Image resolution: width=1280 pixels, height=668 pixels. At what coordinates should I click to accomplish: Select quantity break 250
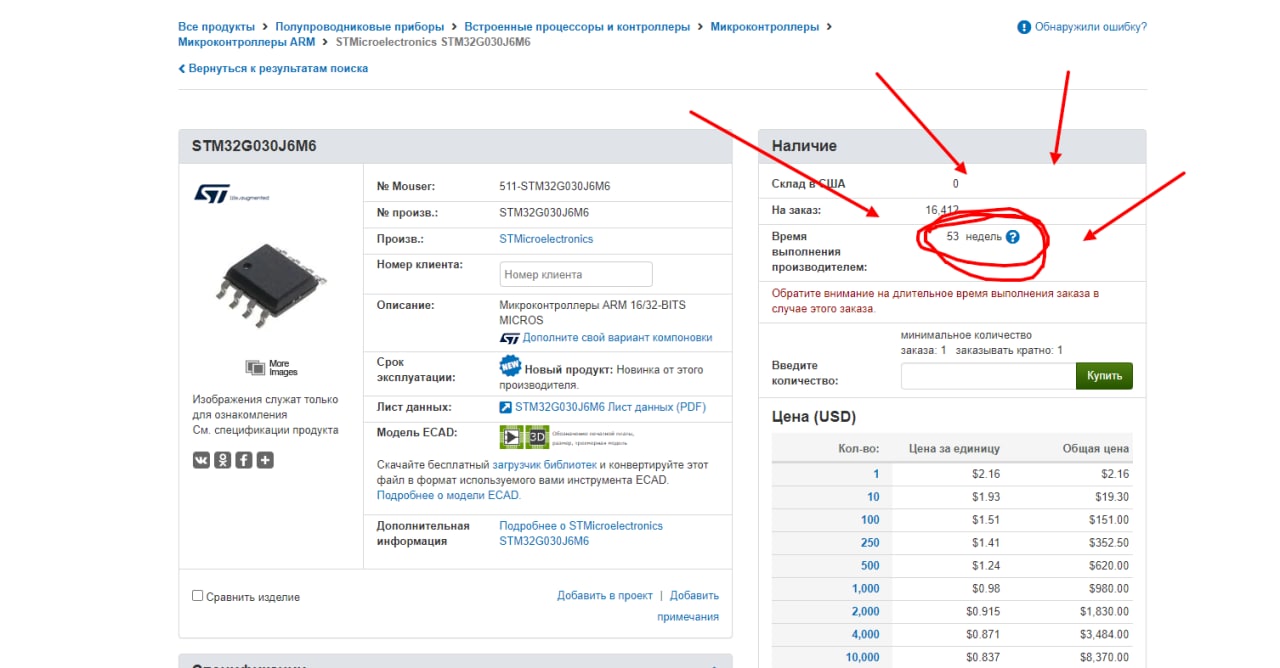[870, 543]
